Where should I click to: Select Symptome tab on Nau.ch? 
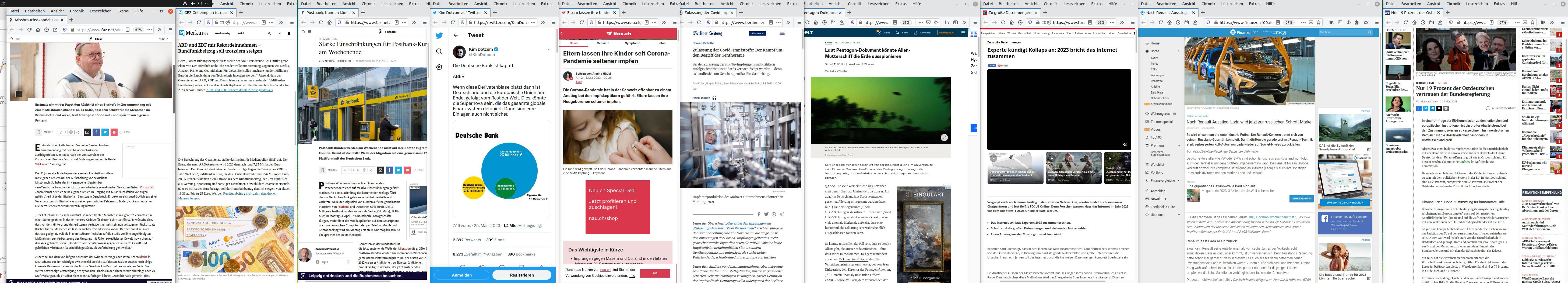click(x=632, y=43)
